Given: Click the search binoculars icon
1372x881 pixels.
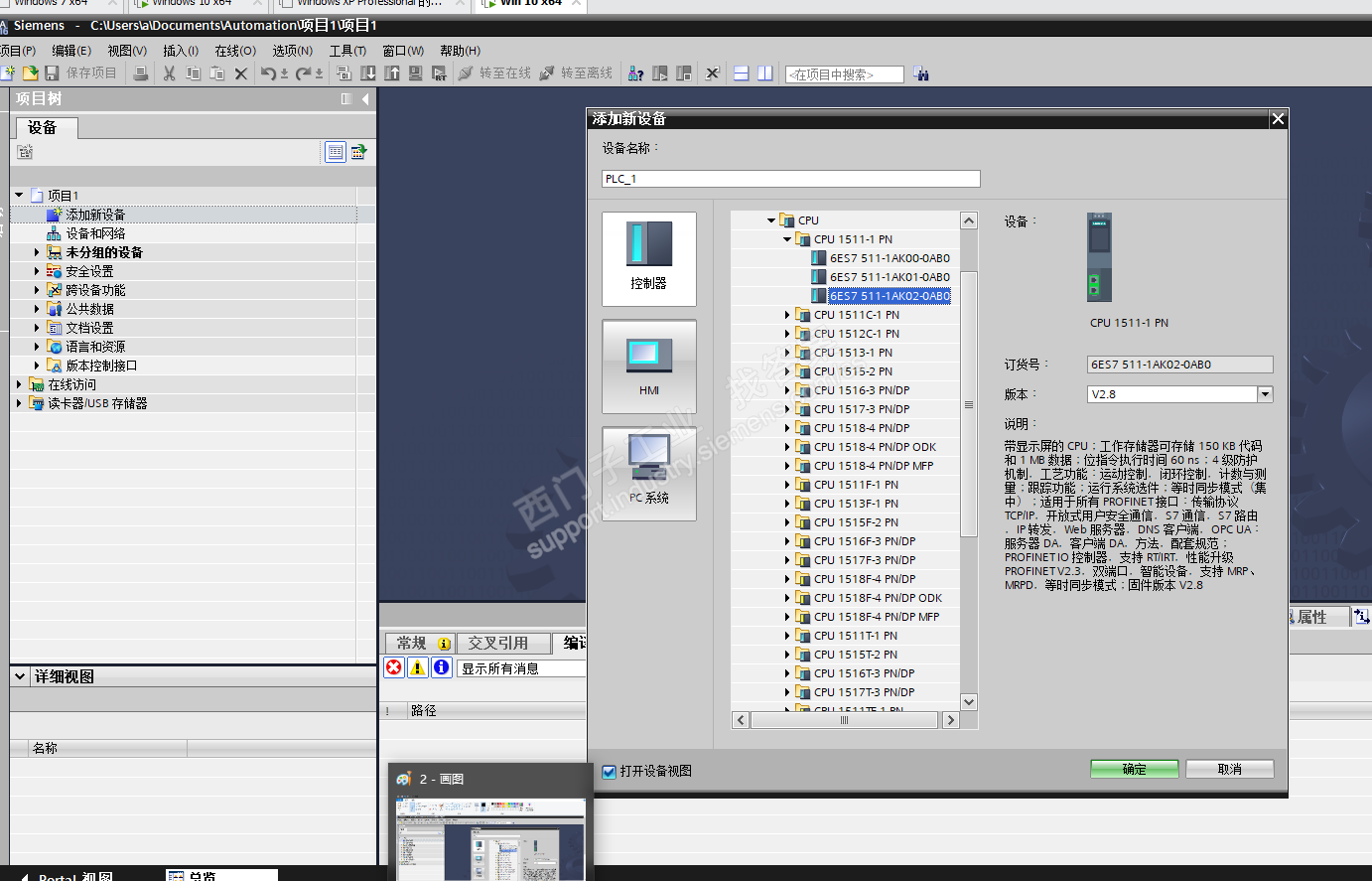Looking at the screenshot, I should pos(921,73).
